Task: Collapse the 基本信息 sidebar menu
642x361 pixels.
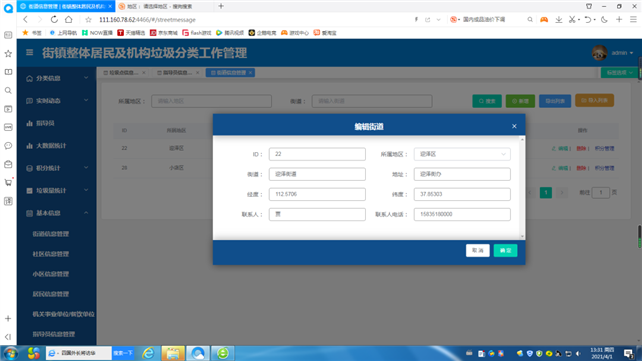Action: pos(57,213)
